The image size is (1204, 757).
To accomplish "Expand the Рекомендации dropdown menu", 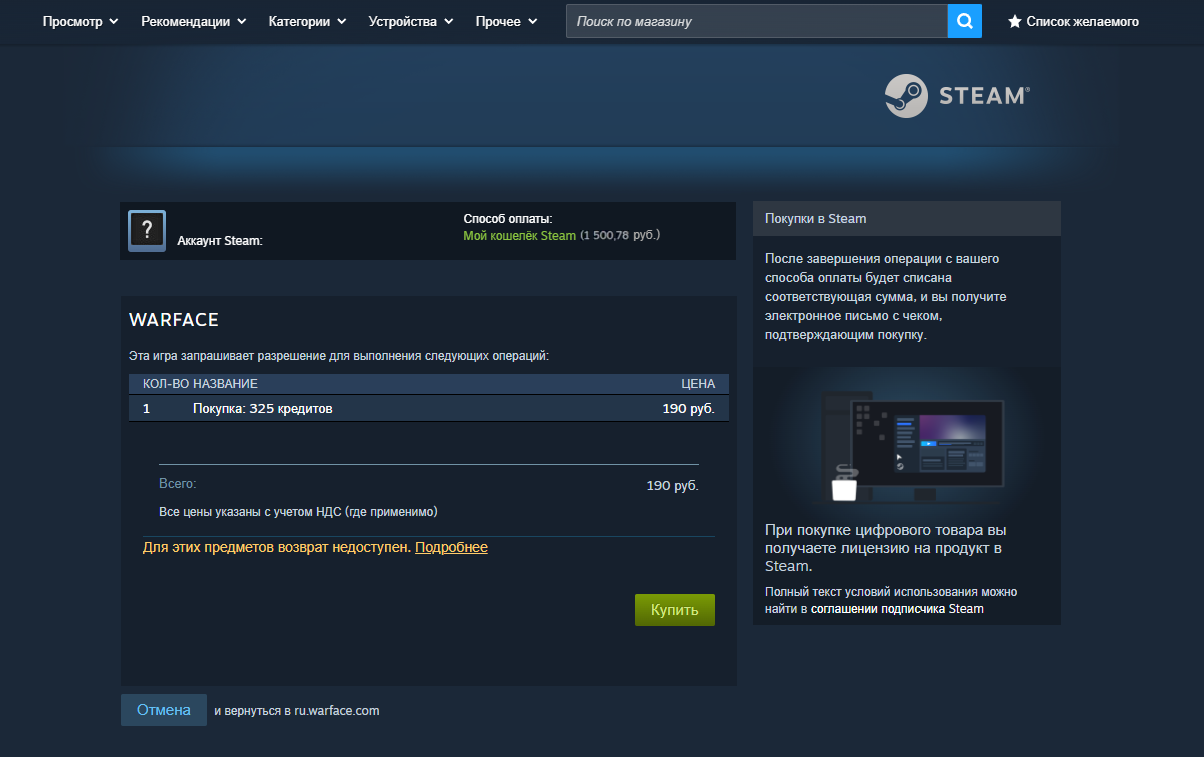I will click(x=194, y=21).
